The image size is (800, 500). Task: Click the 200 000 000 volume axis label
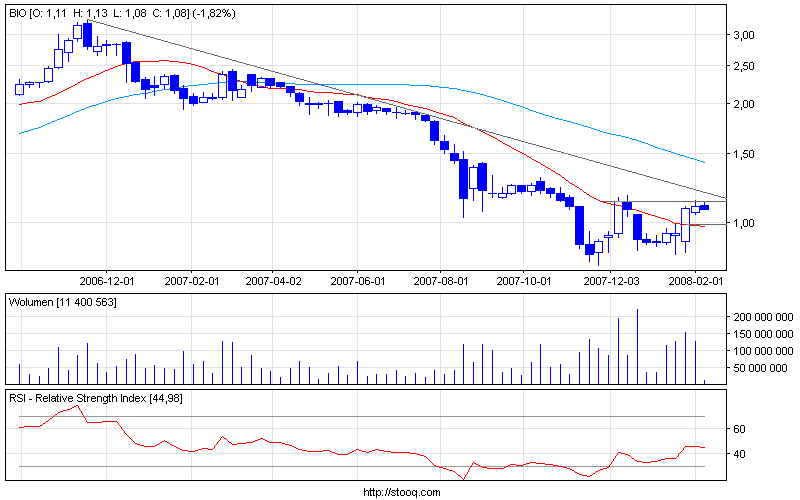763,317
